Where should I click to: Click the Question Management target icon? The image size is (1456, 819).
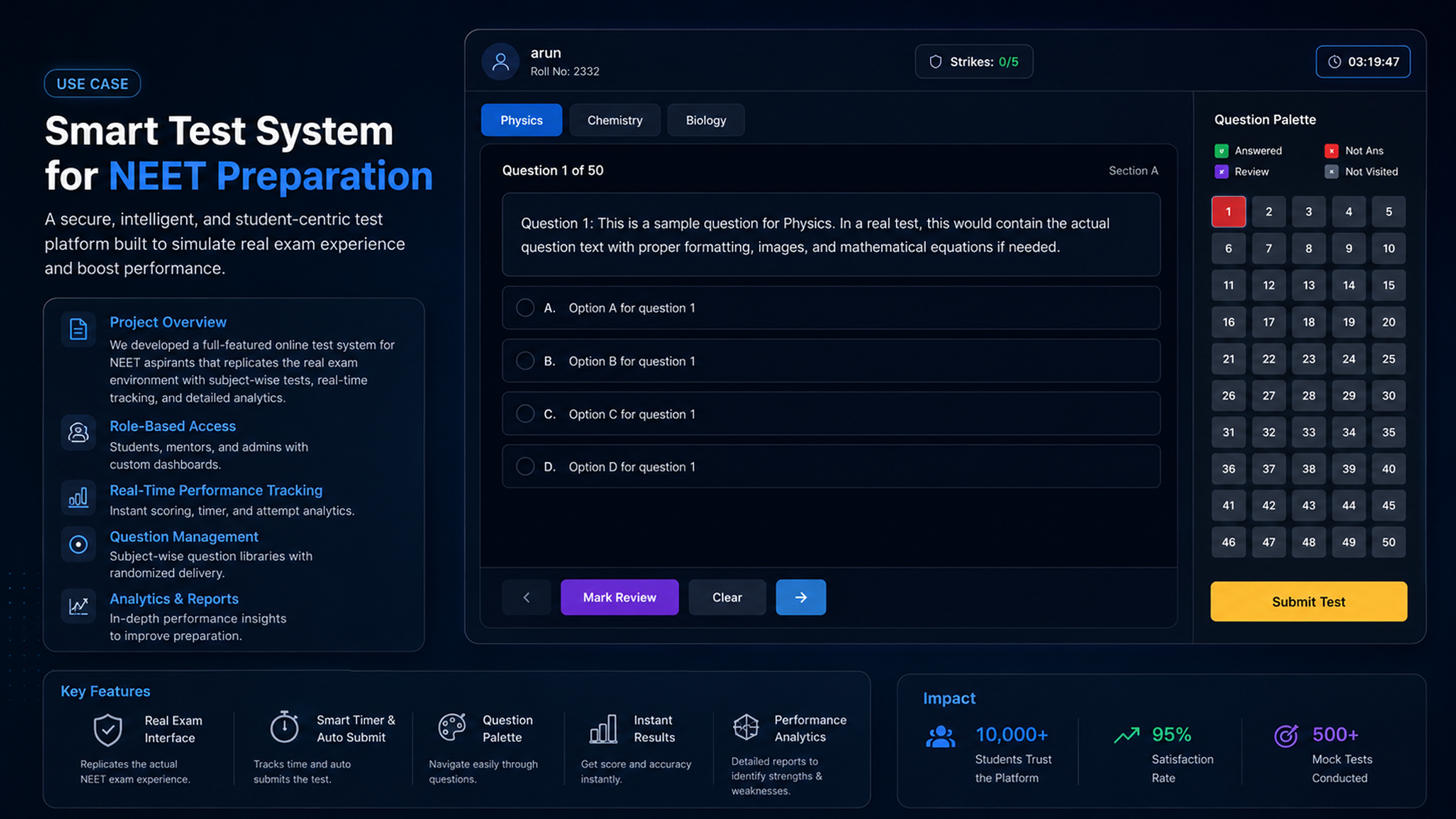click(x=78, y=545)
